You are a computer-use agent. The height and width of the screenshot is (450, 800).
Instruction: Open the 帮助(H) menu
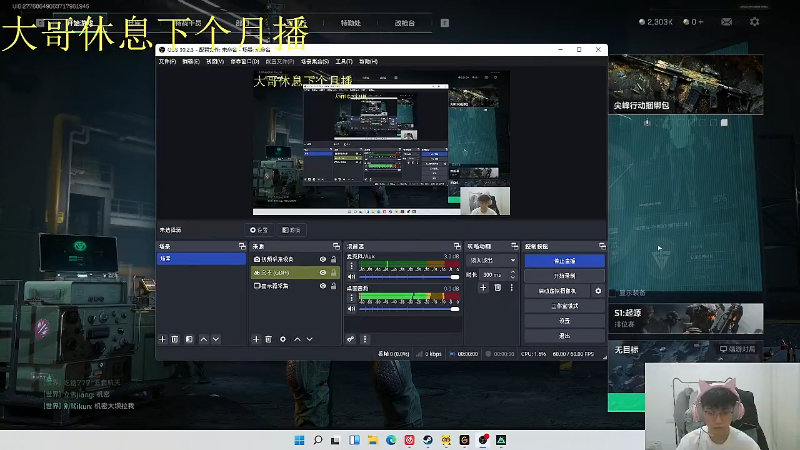[368, 61]
